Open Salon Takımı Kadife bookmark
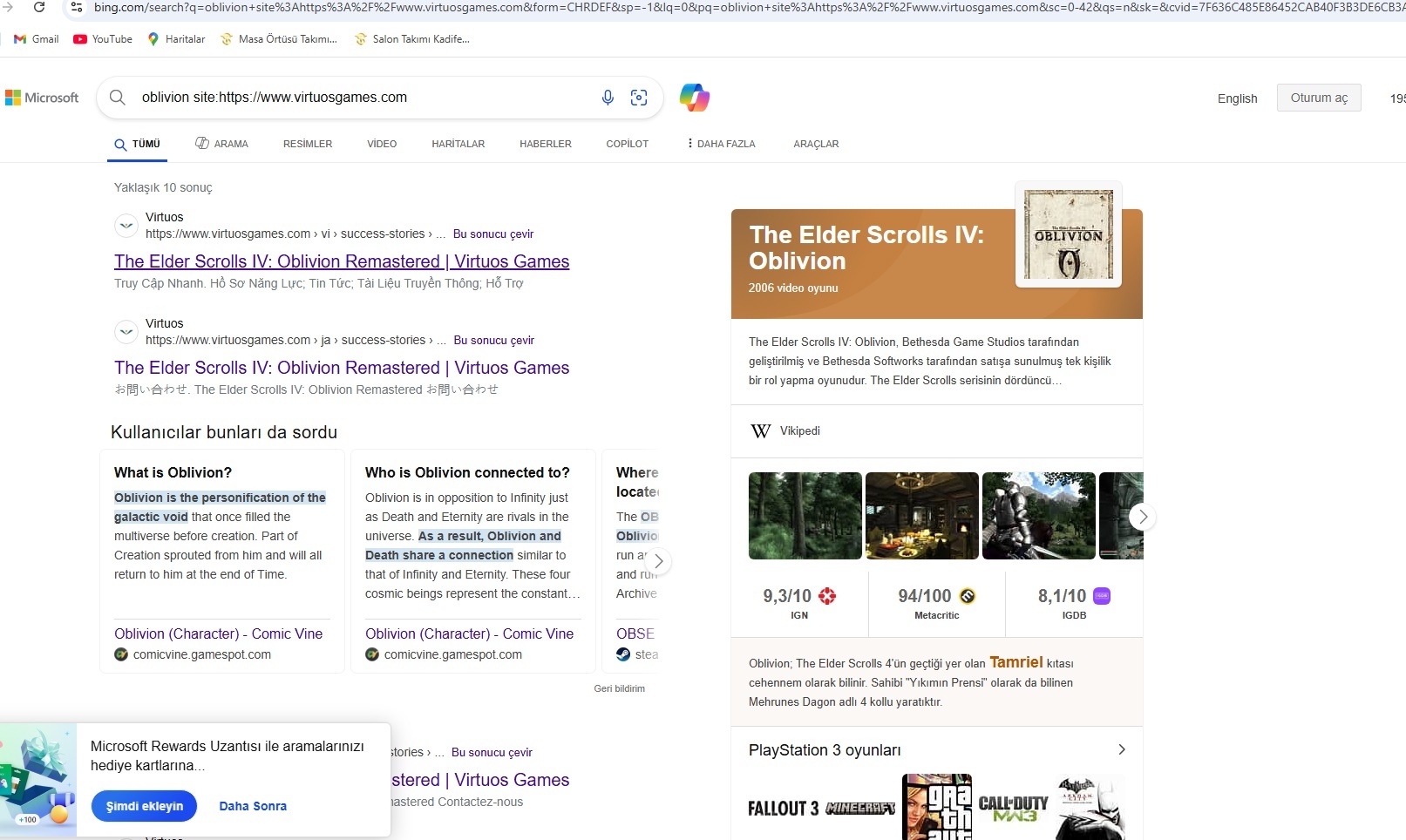 (412, 39)
